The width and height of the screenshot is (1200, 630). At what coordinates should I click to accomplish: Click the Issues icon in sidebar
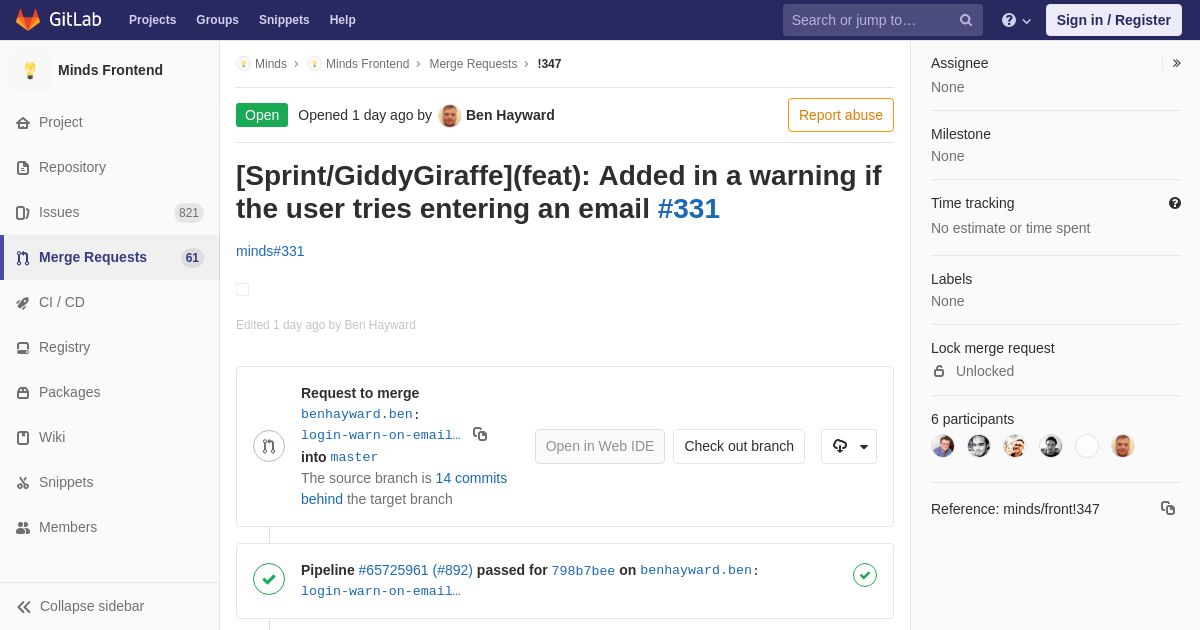point(23,213)
